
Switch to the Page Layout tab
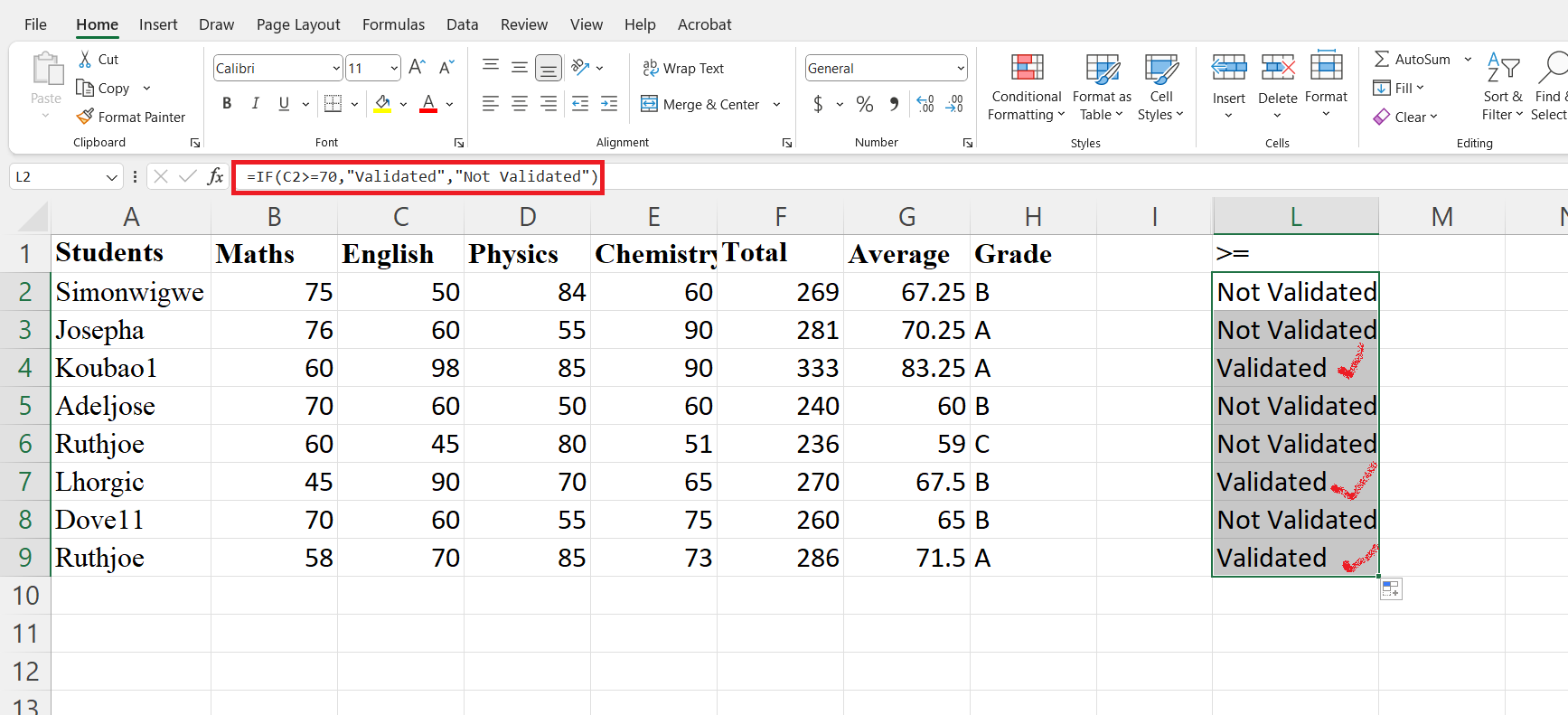pyautogui.click(x=298, y=24)
